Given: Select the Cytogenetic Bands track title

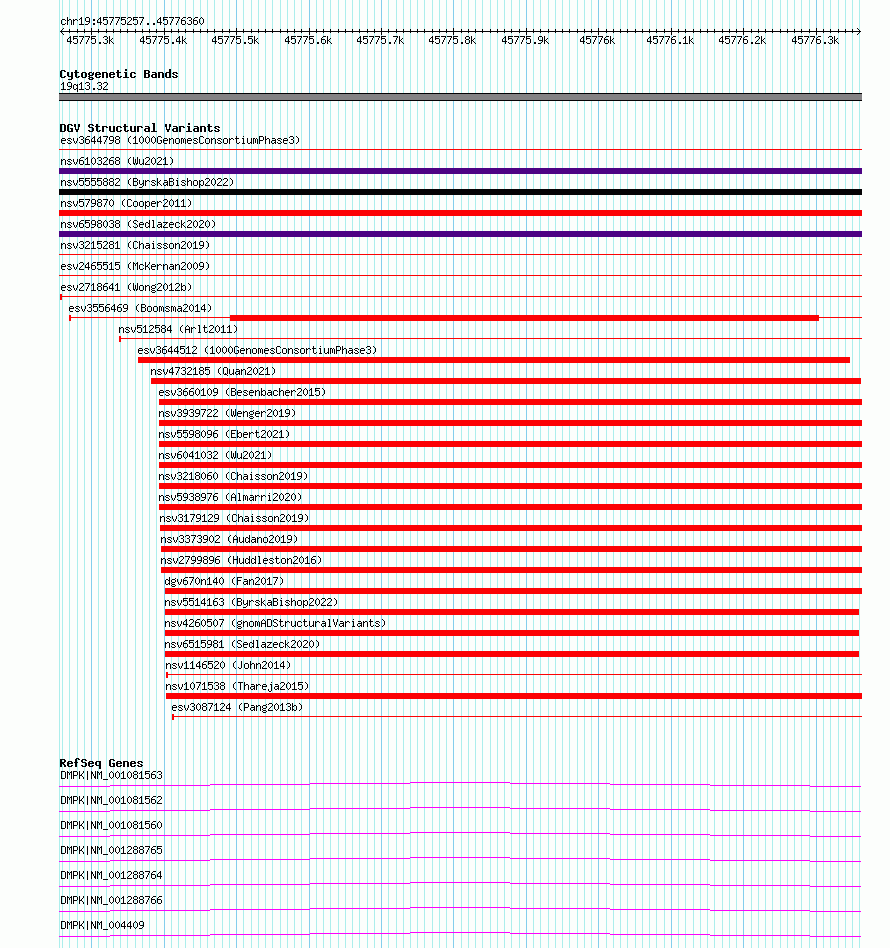Looking at the screenshot, I should point(119,74).
